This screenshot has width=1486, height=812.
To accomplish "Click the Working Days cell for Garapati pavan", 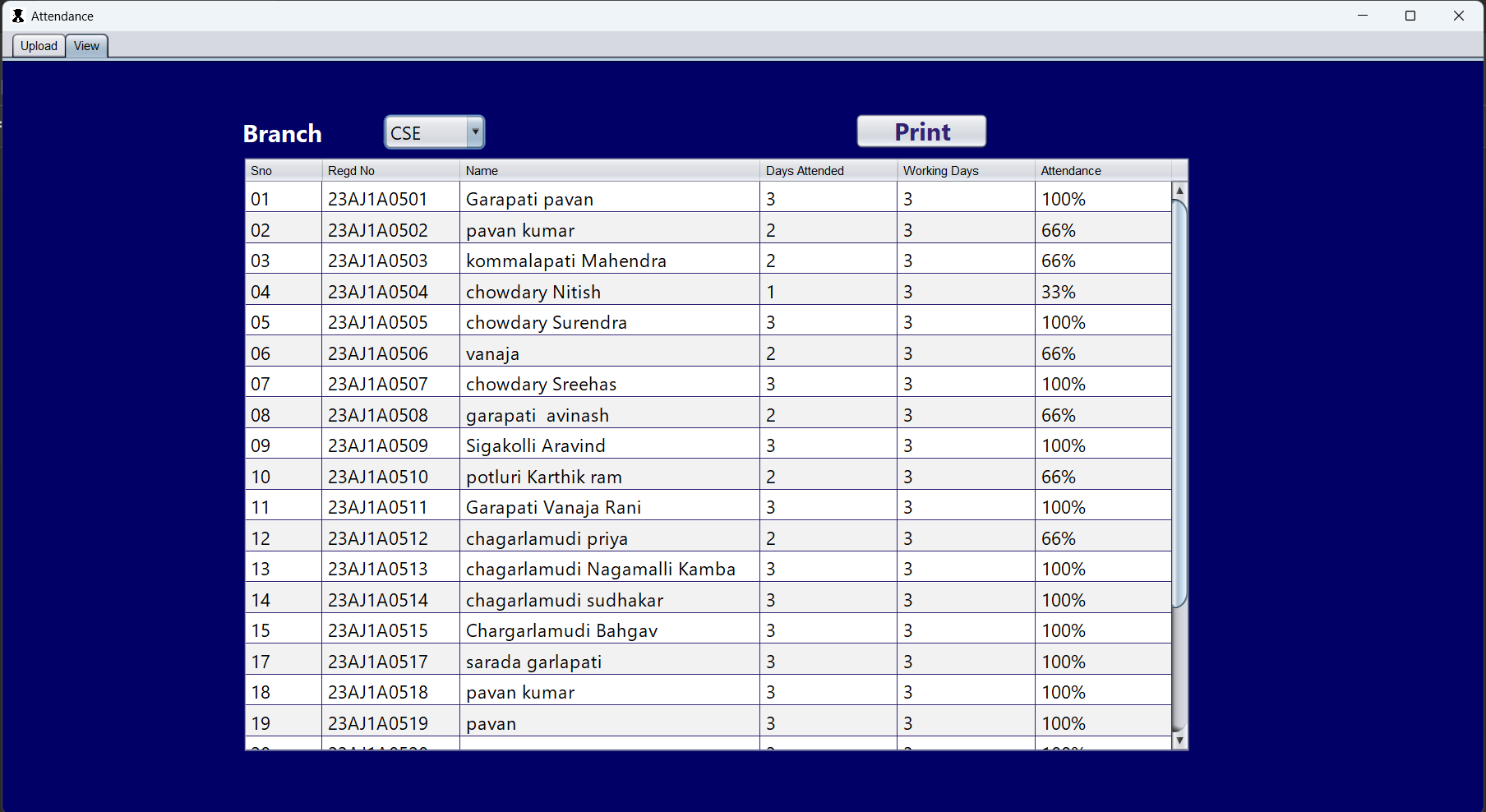I will pyautogui.click(x=966, y=199).
